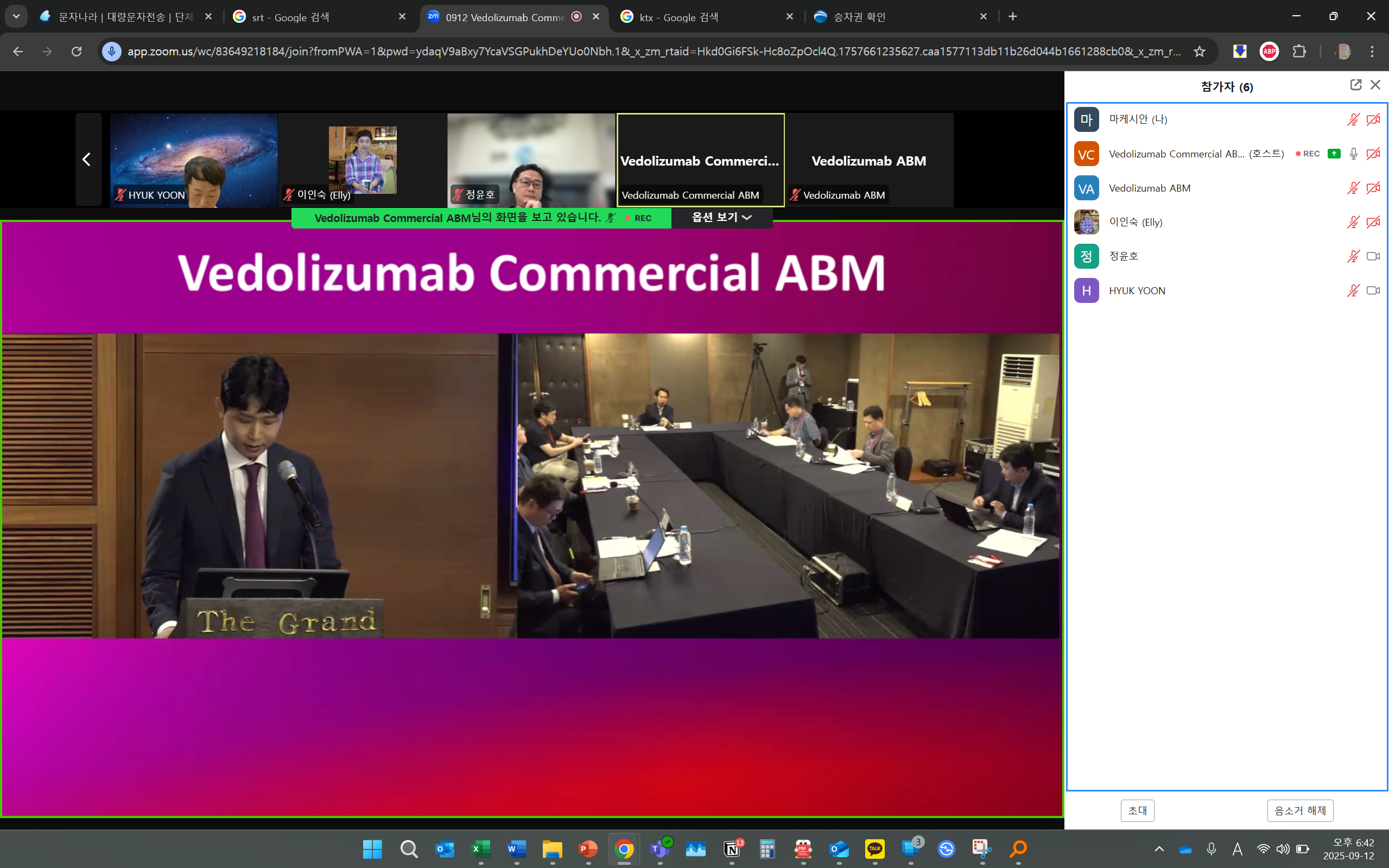This screenshot has width=1389, height=868.
Task: Close the participants panel
Action: [1375, 85]
